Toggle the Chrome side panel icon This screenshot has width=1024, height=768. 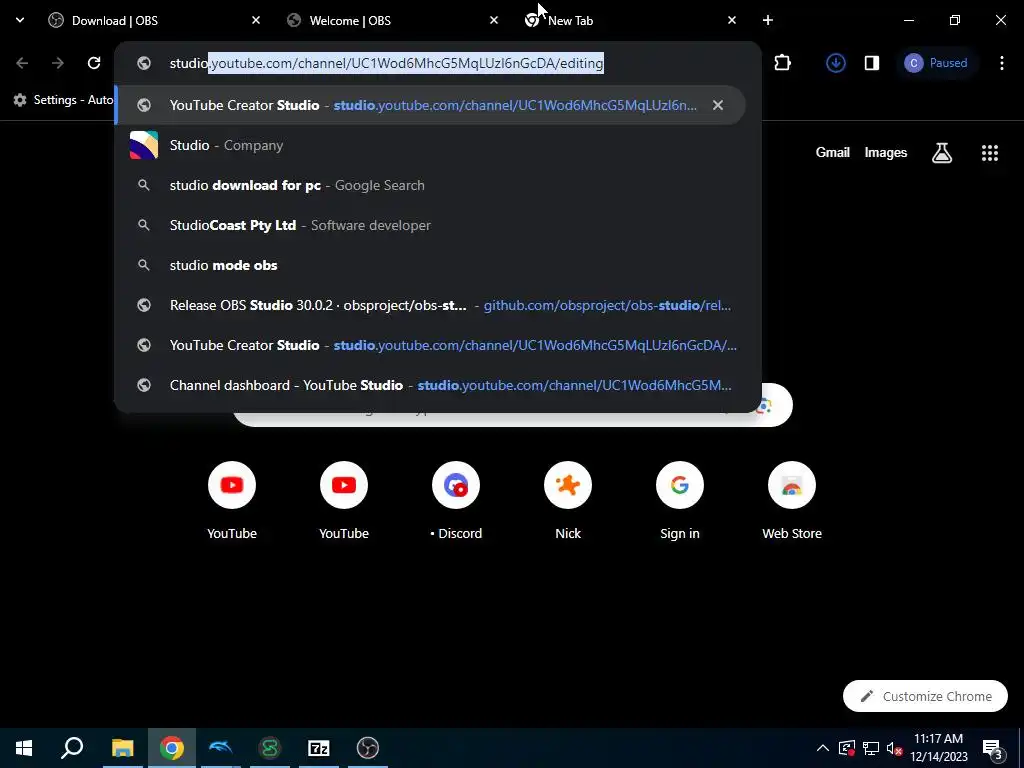[x=872, y=63]
